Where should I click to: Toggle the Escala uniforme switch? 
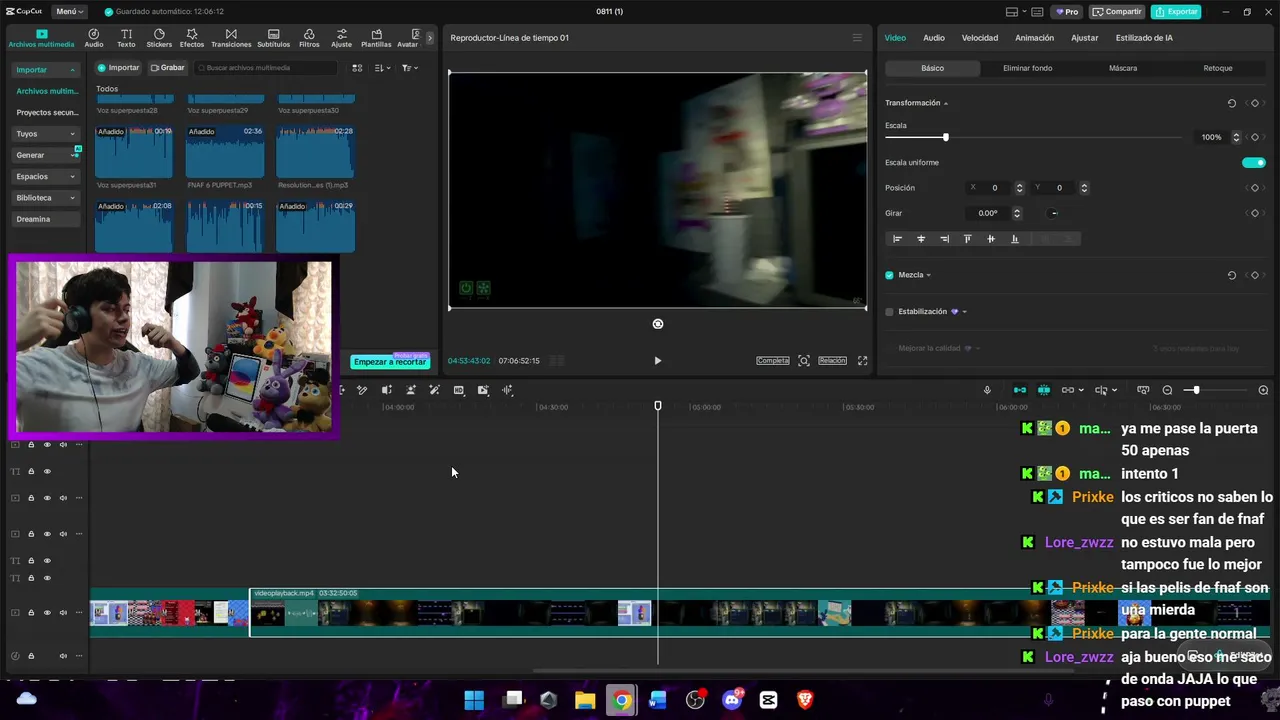[1253, 163]
